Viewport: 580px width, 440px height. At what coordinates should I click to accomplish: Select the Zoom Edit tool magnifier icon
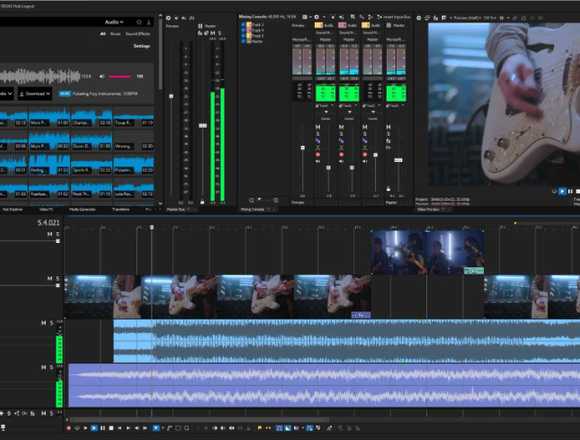click(186, 428)
